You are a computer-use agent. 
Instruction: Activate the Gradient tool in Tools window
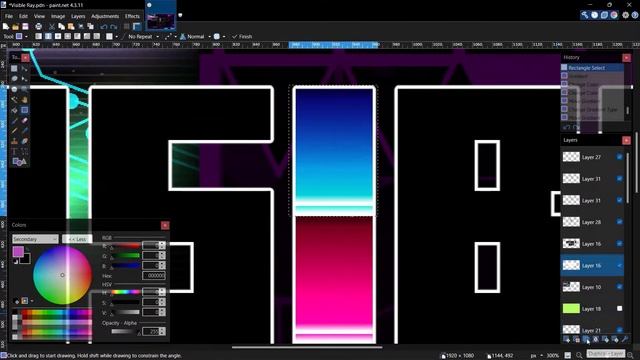click(x=24, y=110)
